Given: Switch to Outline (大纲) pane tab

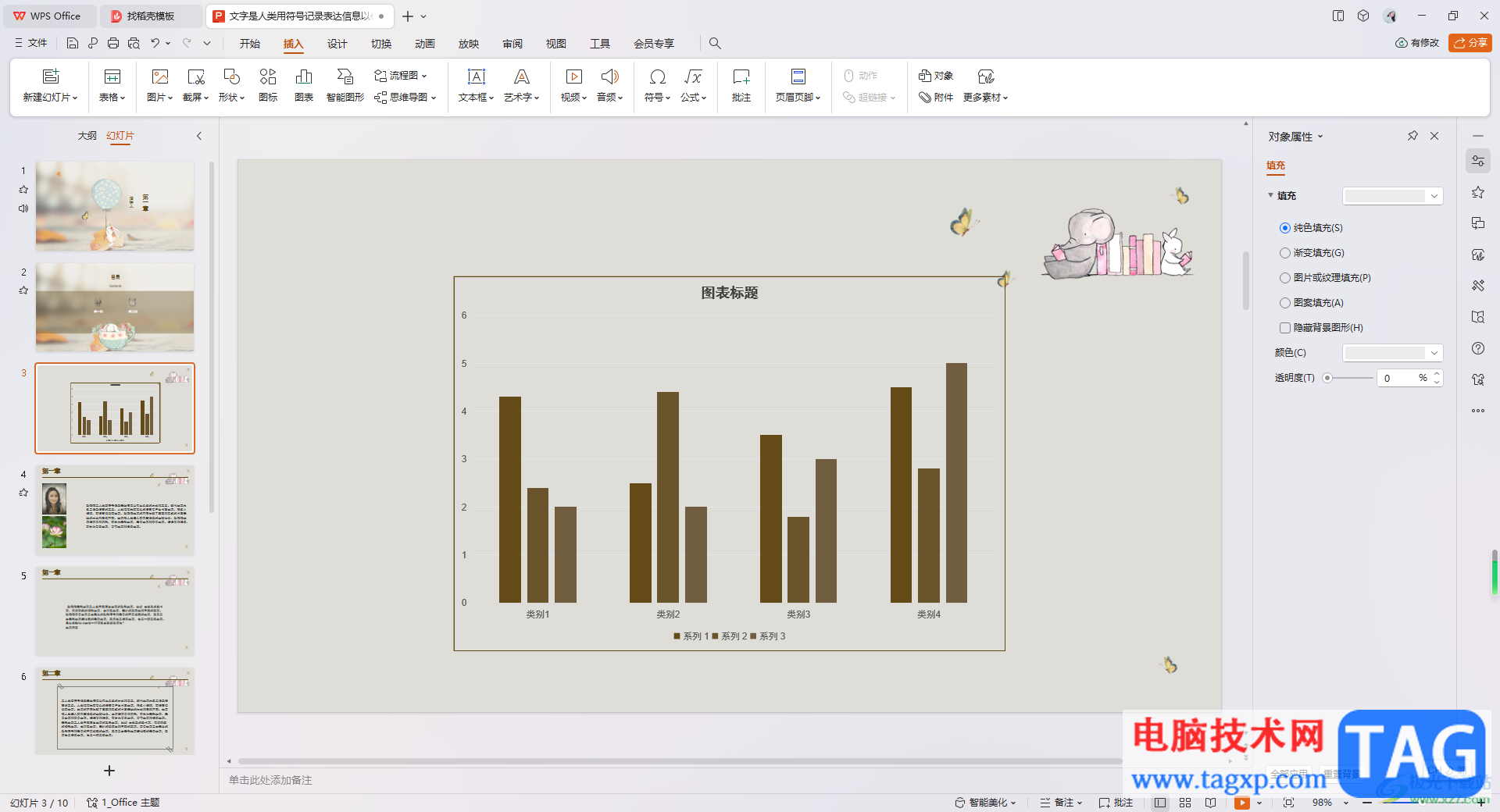Looking at the screenshot, I should point(87,136).
